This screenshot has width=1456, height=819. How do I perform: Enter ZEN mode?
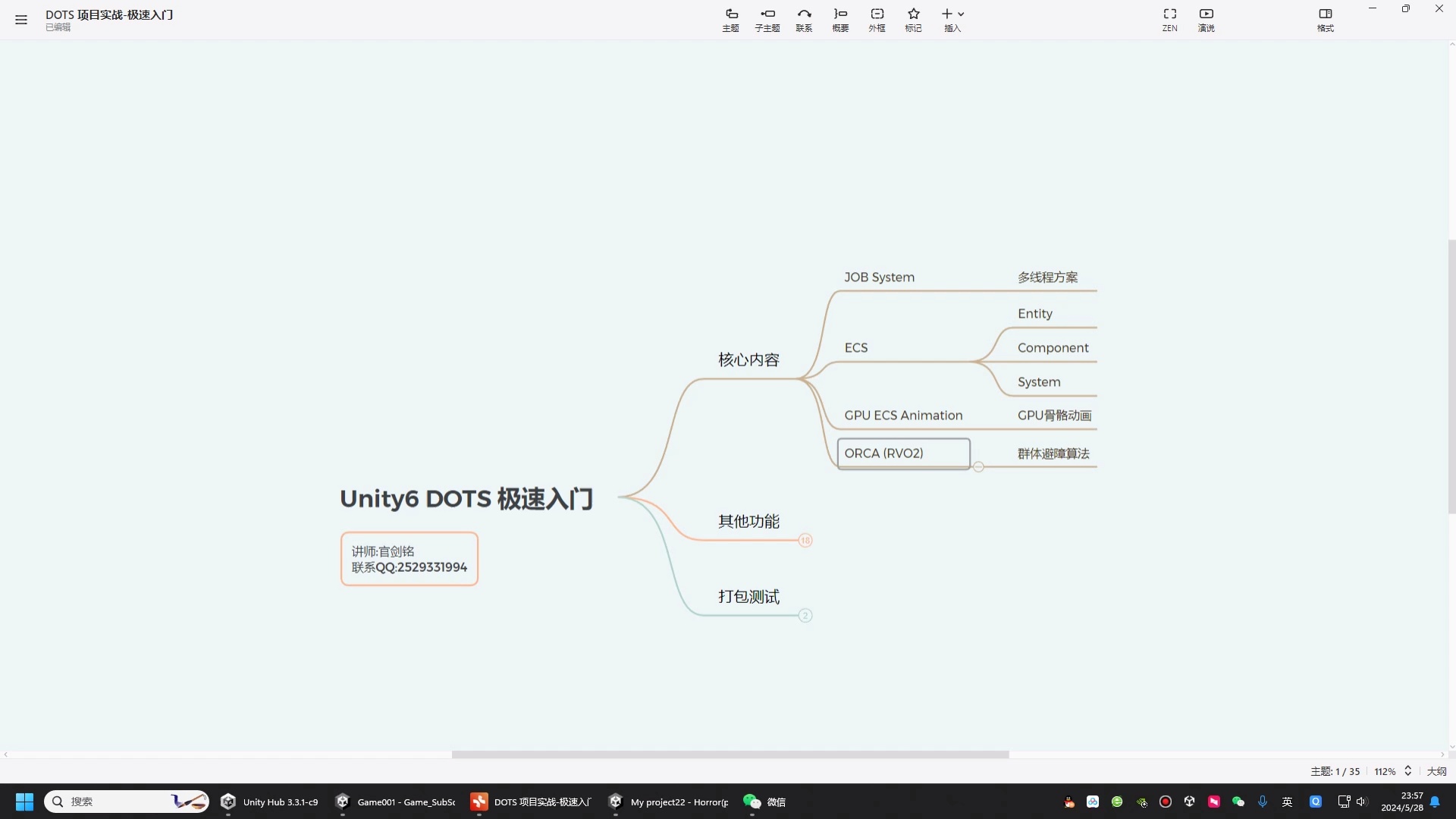pyautogui.click(x=1169, y=19)
